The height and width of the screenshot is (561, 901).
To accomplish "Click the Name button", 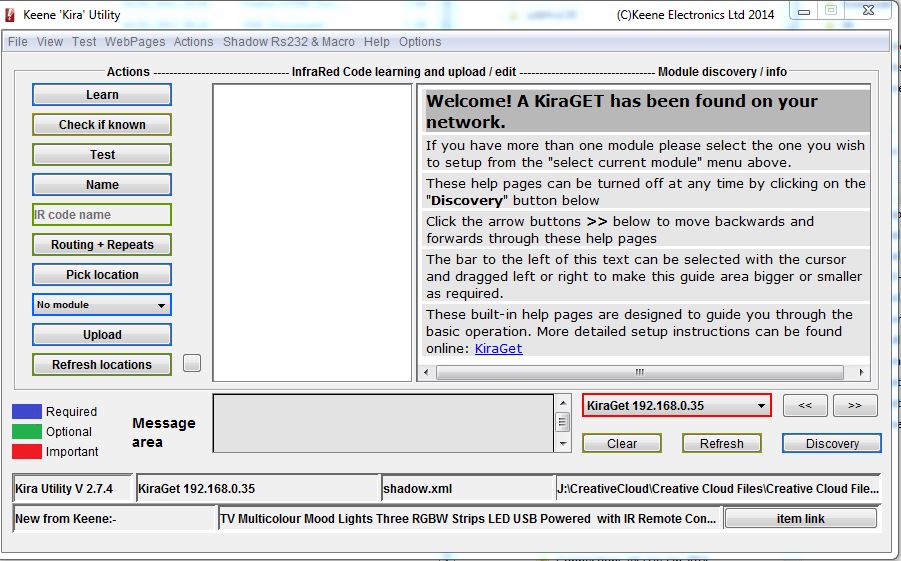I will [x=102, y=185].
